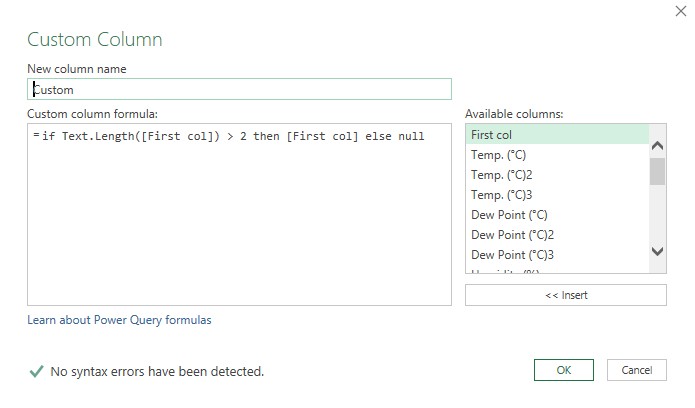The image size is (695, 408).
Task: Click the New column name text field
Action: (240, 89)
